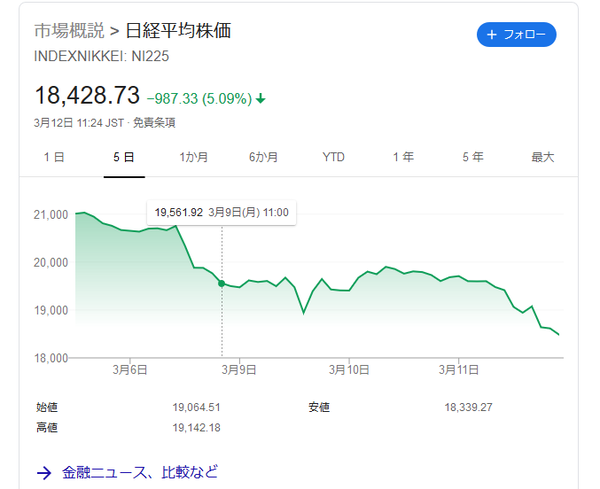
Task: Click the 18,428.73 current price
Action: [87, 95]
